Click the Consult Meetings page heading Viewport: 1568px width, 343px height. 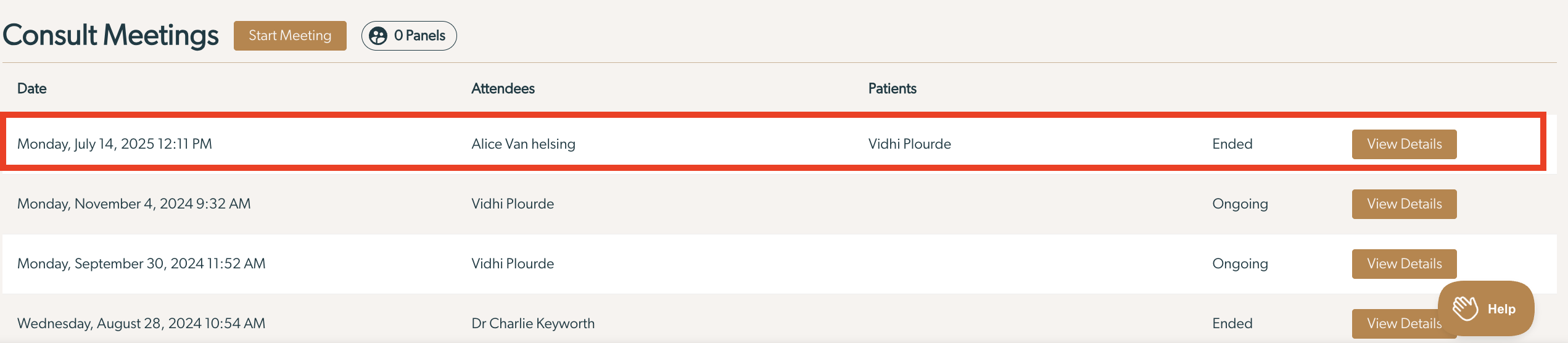tap(110, 35)
